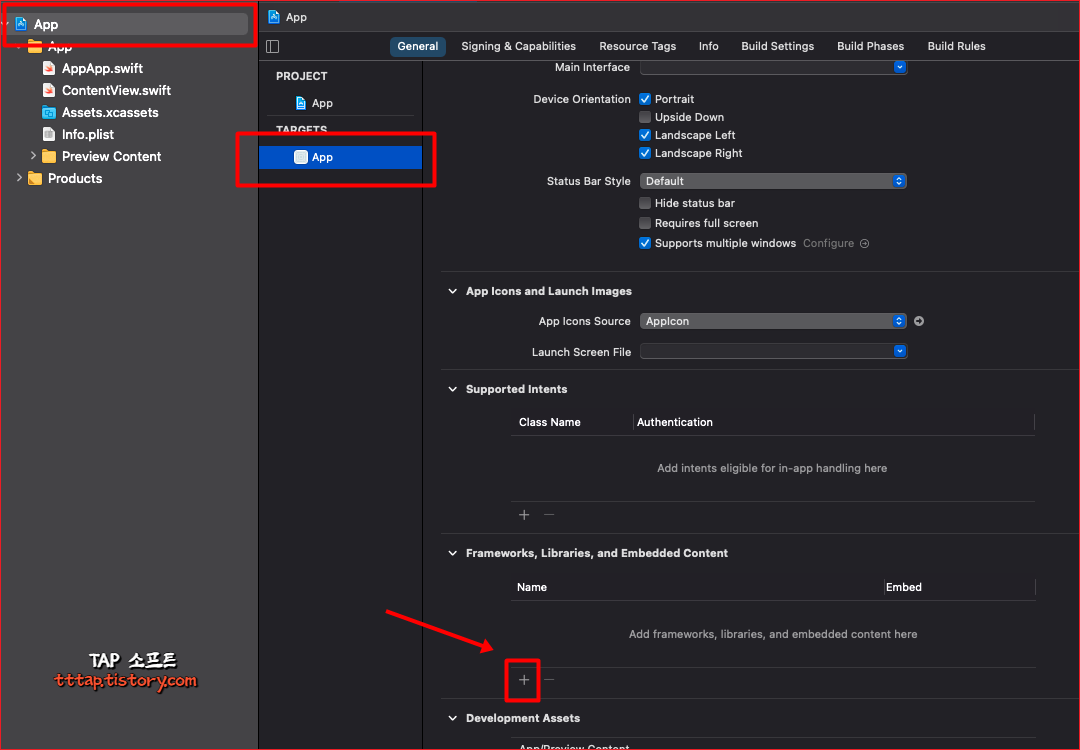Click the App target icon under TARGETS
1080x750 pixels.
(301, 157)
